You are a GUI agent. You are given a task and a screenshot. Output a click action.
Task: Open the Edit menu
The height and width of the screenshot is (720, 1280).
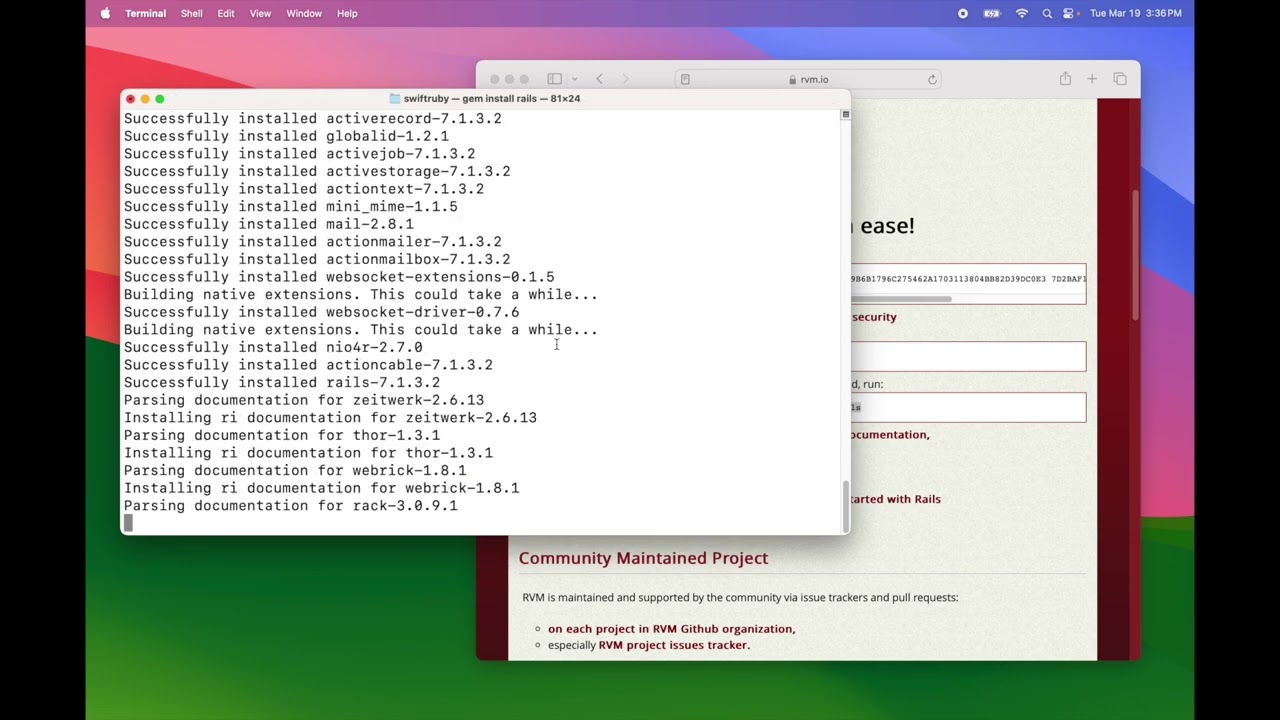[226, 13]
